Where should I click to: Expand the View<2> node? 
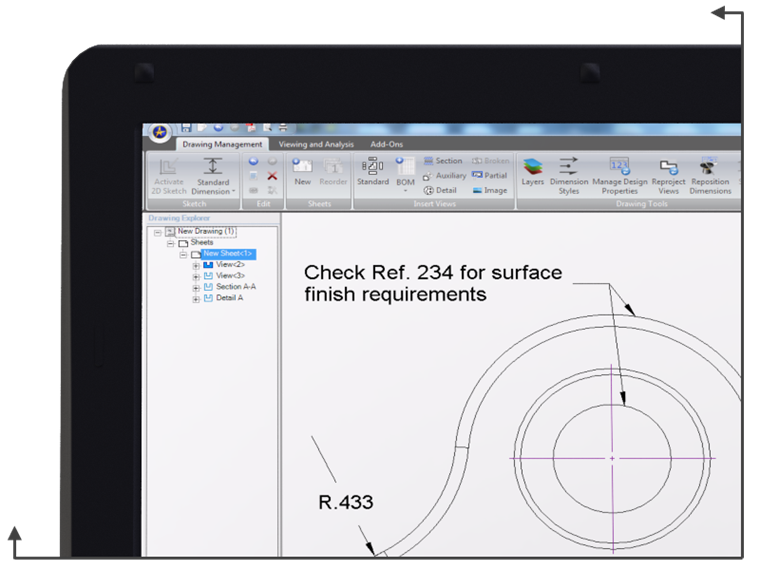(x=196, y=266)
